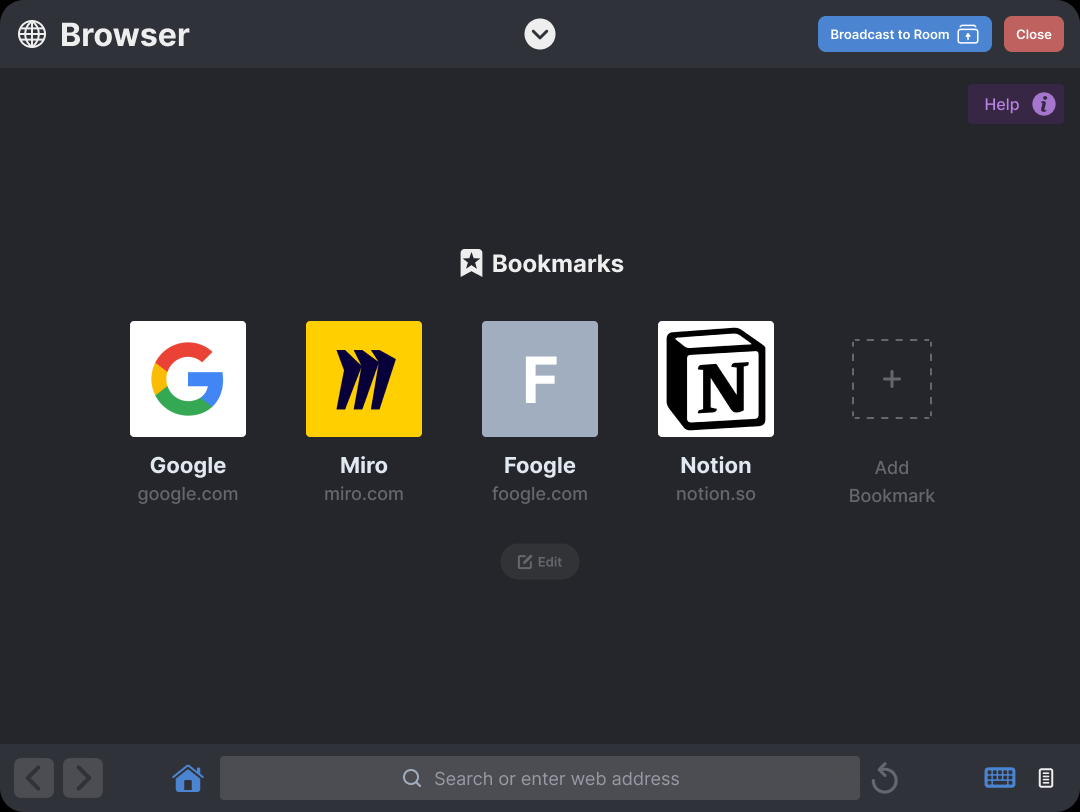Go back with the left arrow
Viewport: 1080px width, 812px height.
click(34, 778)
